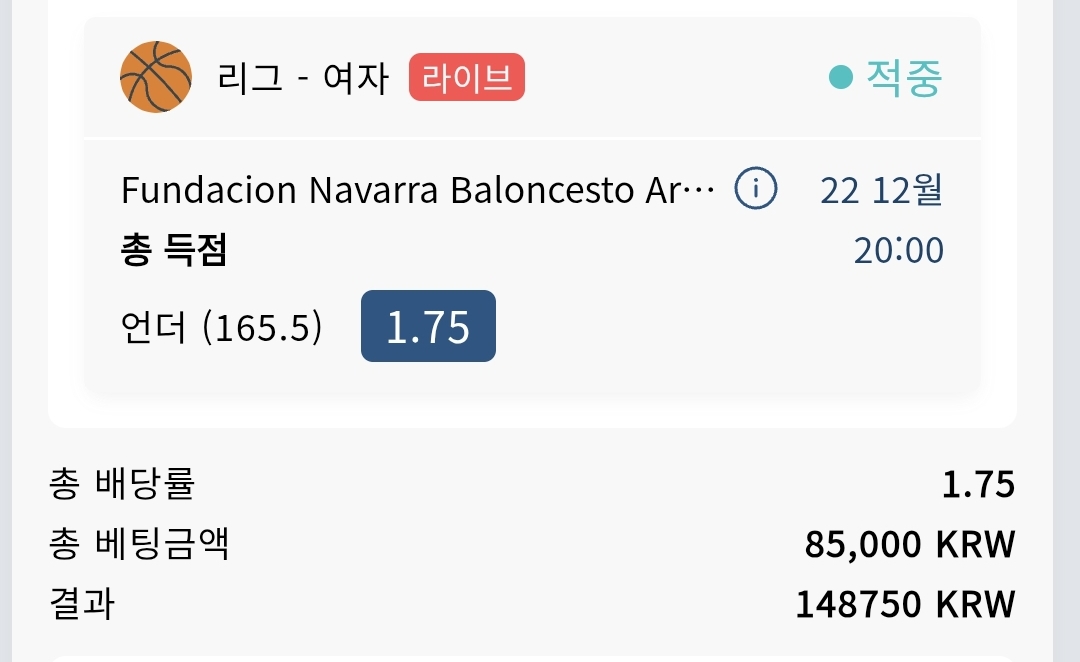The height and width of the screenshot is (662, 1080).
Task: Click the 결과 result label
Action: tap(81, 603)
